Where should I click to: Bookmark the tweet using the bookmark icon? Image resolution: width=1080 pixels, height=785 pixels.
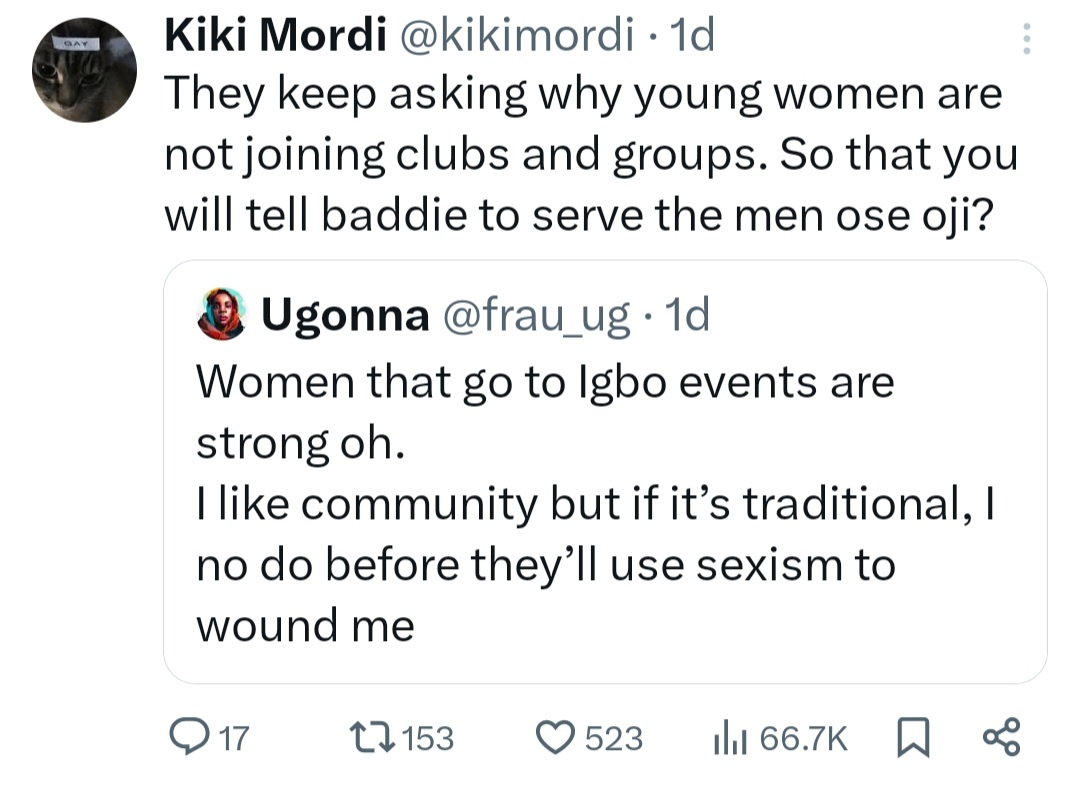(x=912, y=736)
